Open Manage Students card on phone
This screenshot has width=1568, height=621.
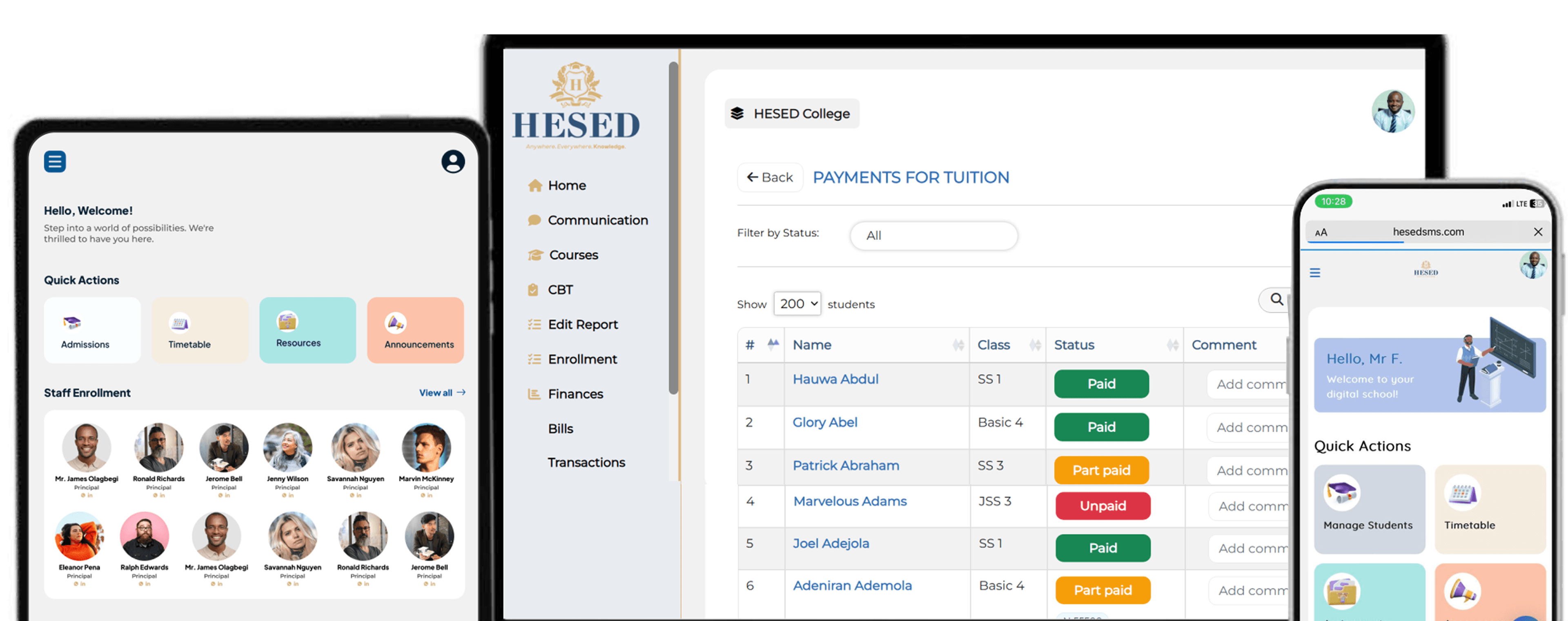(x=1369, y=509)
